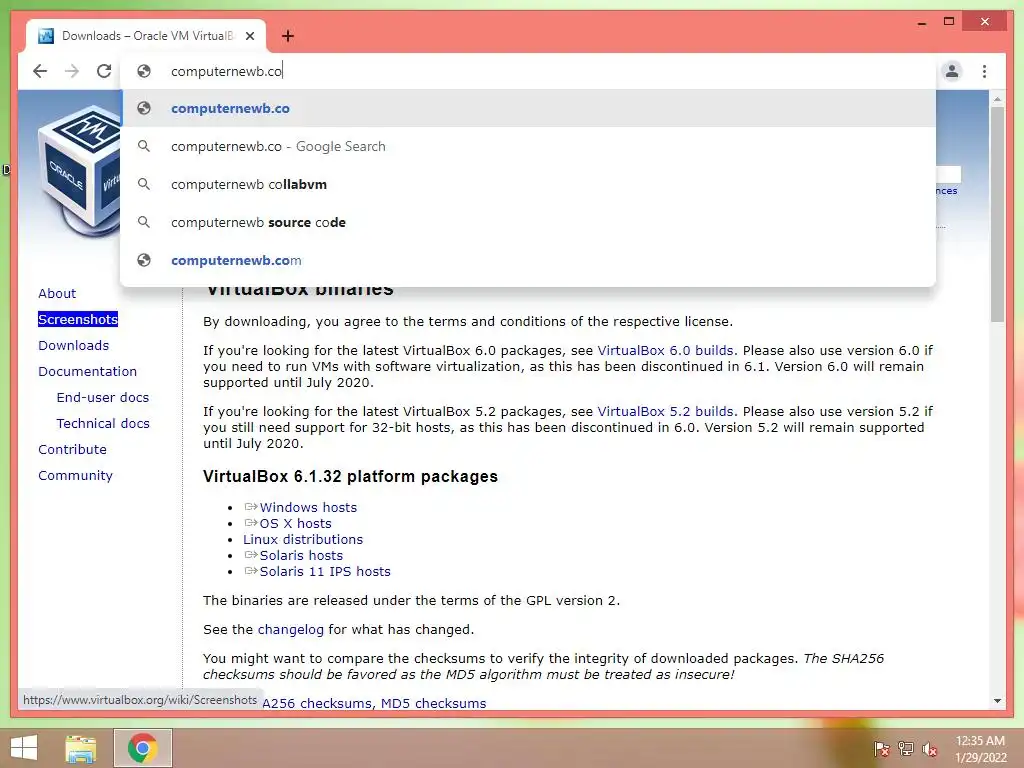Open the highlighted Screenshots sidebar link
Screen dimensions: 1024x768
[78, 319]
